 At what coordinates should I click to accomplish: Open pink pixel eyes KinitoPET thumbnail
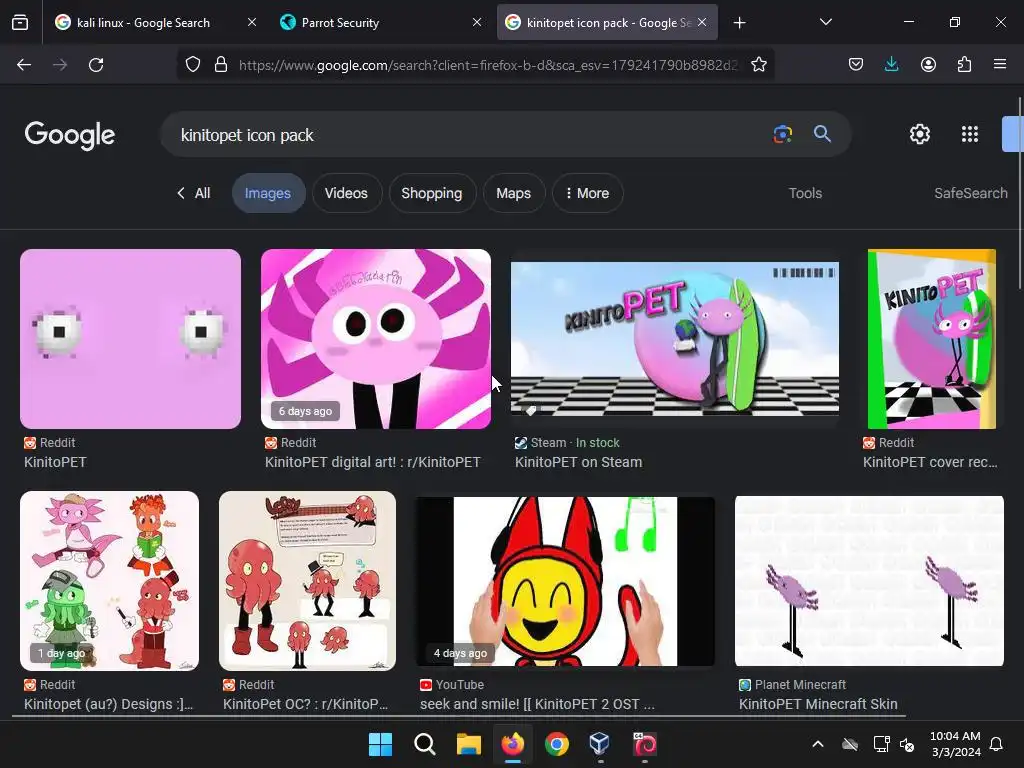tap(131, 339)
